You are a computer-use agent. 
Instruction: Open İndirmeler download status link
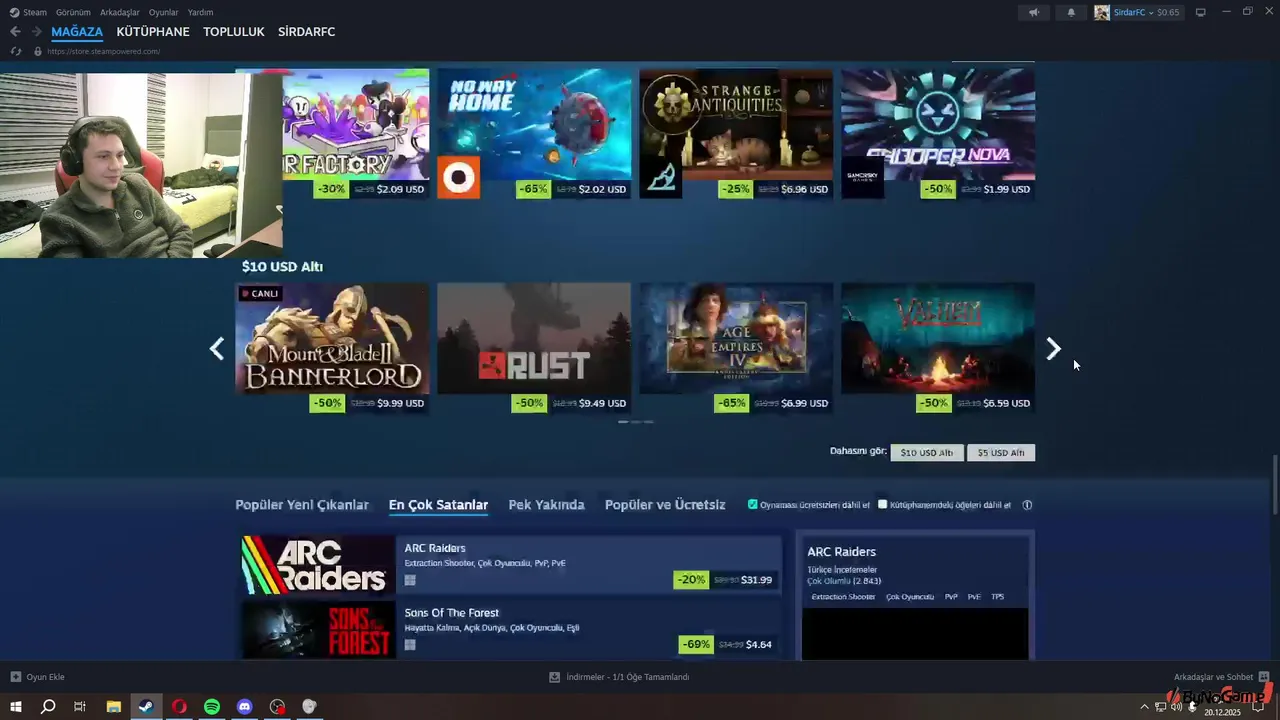point(627,677)
